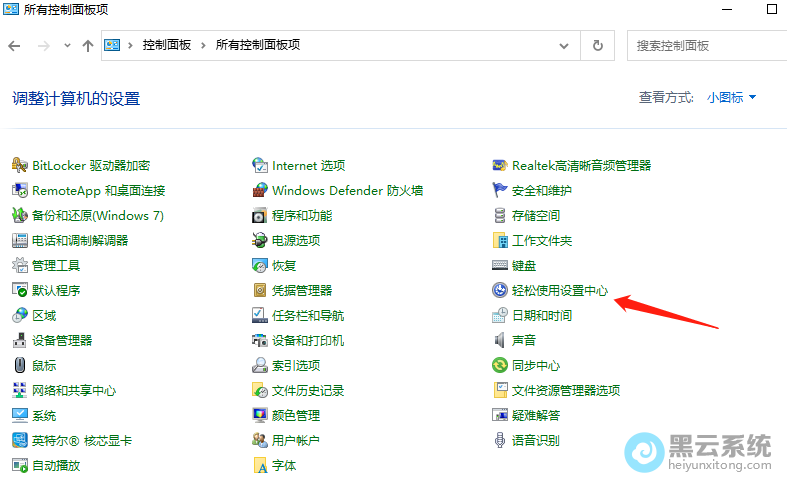Screen dimensions: 787x477
Task: Click the 电源选项 icon
Action: [259, 241]
